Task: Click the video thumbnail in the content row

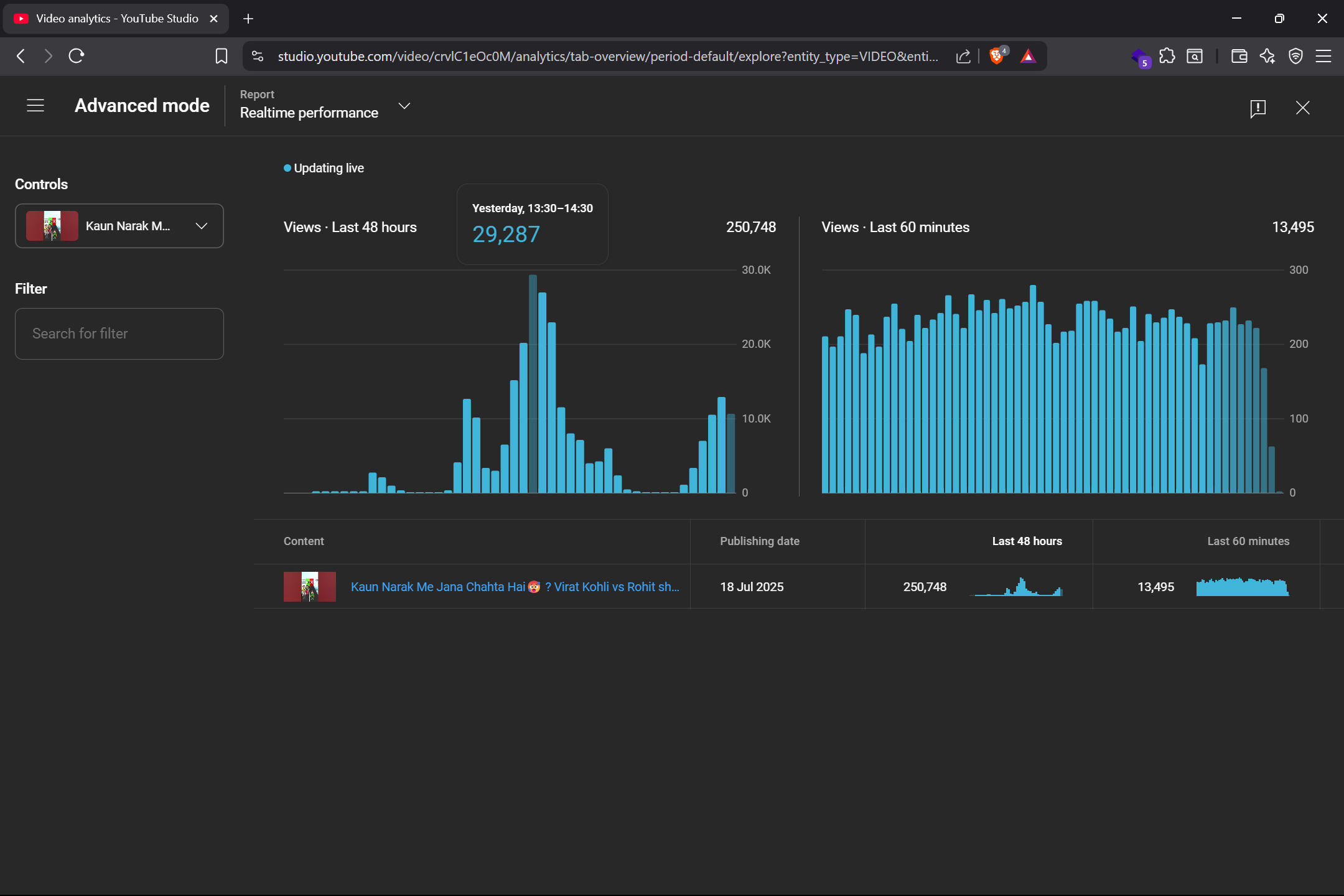Action: click(x=310, y=587)
